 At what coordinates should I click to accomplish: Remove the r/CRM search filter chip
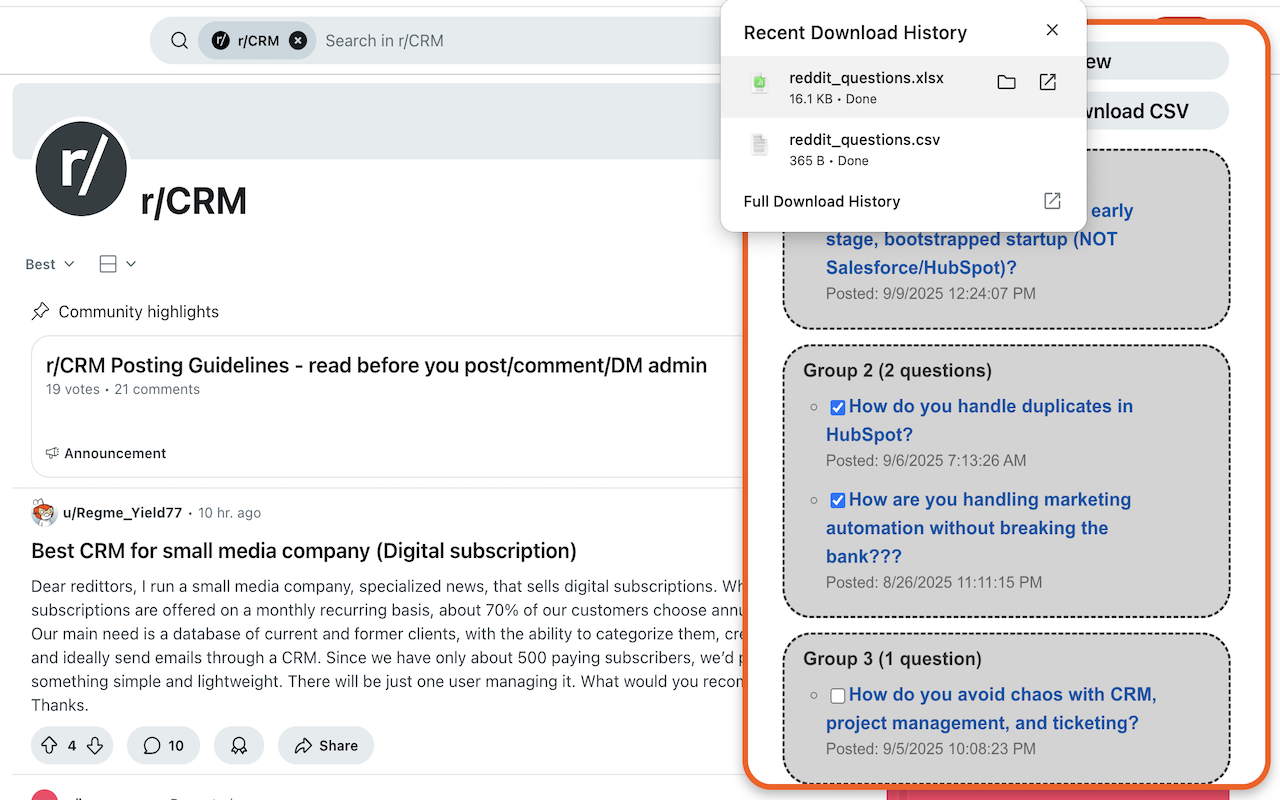[298, 41]
